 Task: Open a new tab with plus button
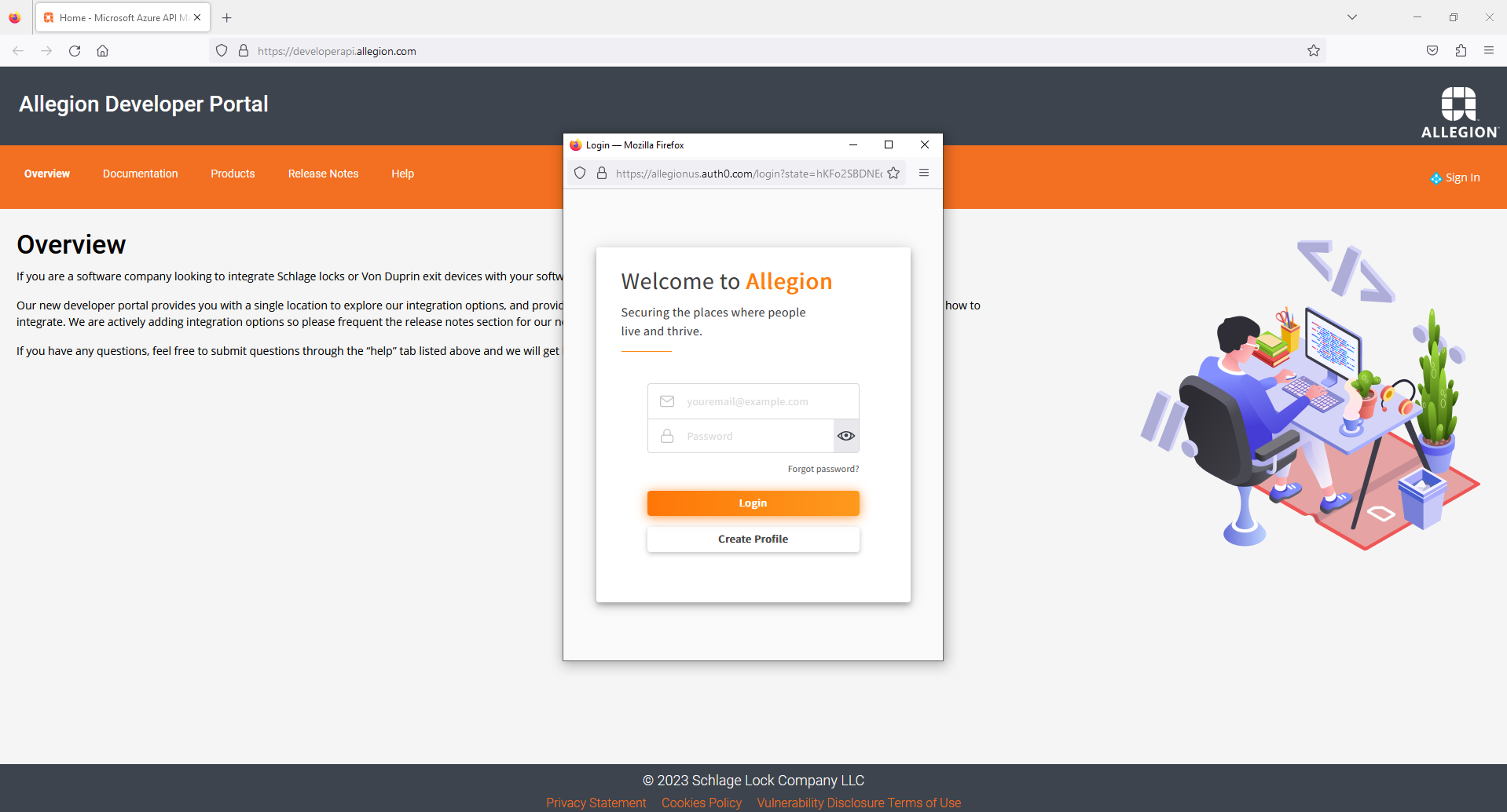pos(227,17)
